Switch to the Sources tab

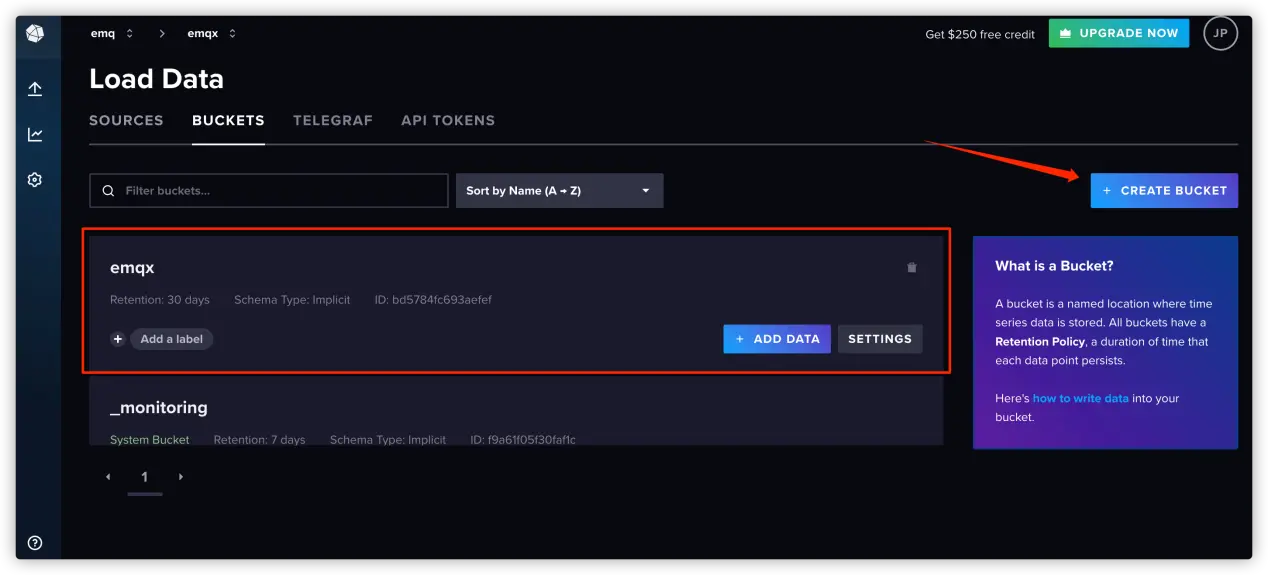(126, 120)
